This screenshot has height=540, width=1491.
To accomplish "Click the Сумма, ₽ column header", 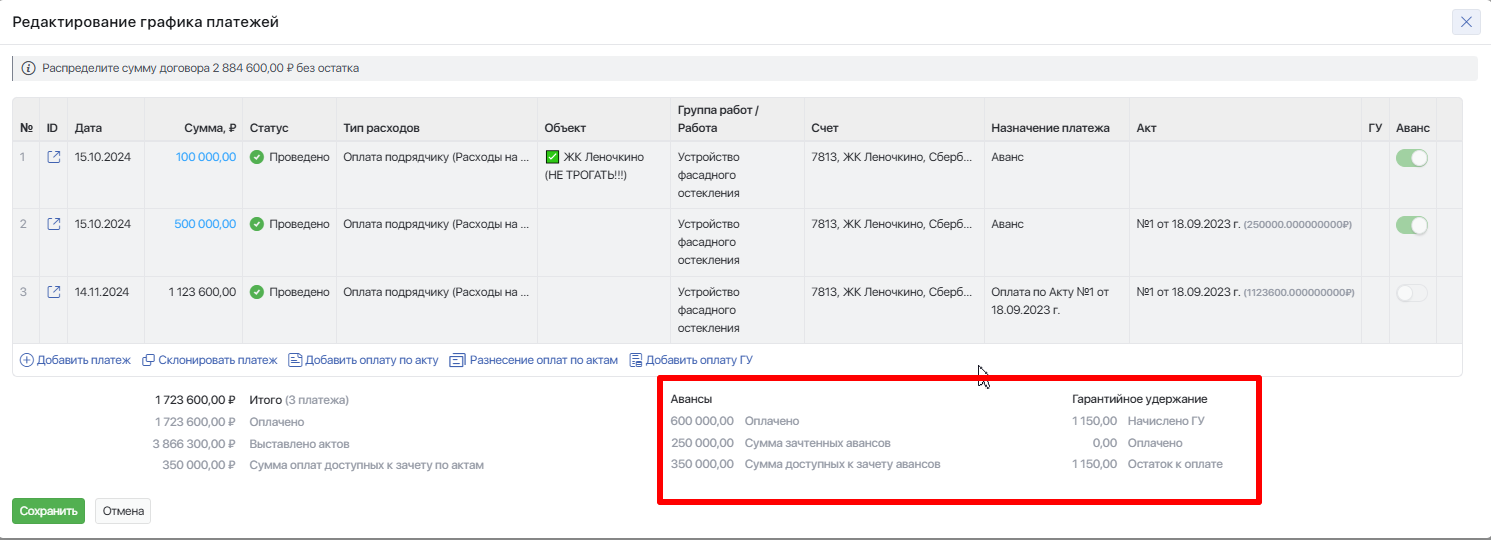I will click(x=210, y=128).
